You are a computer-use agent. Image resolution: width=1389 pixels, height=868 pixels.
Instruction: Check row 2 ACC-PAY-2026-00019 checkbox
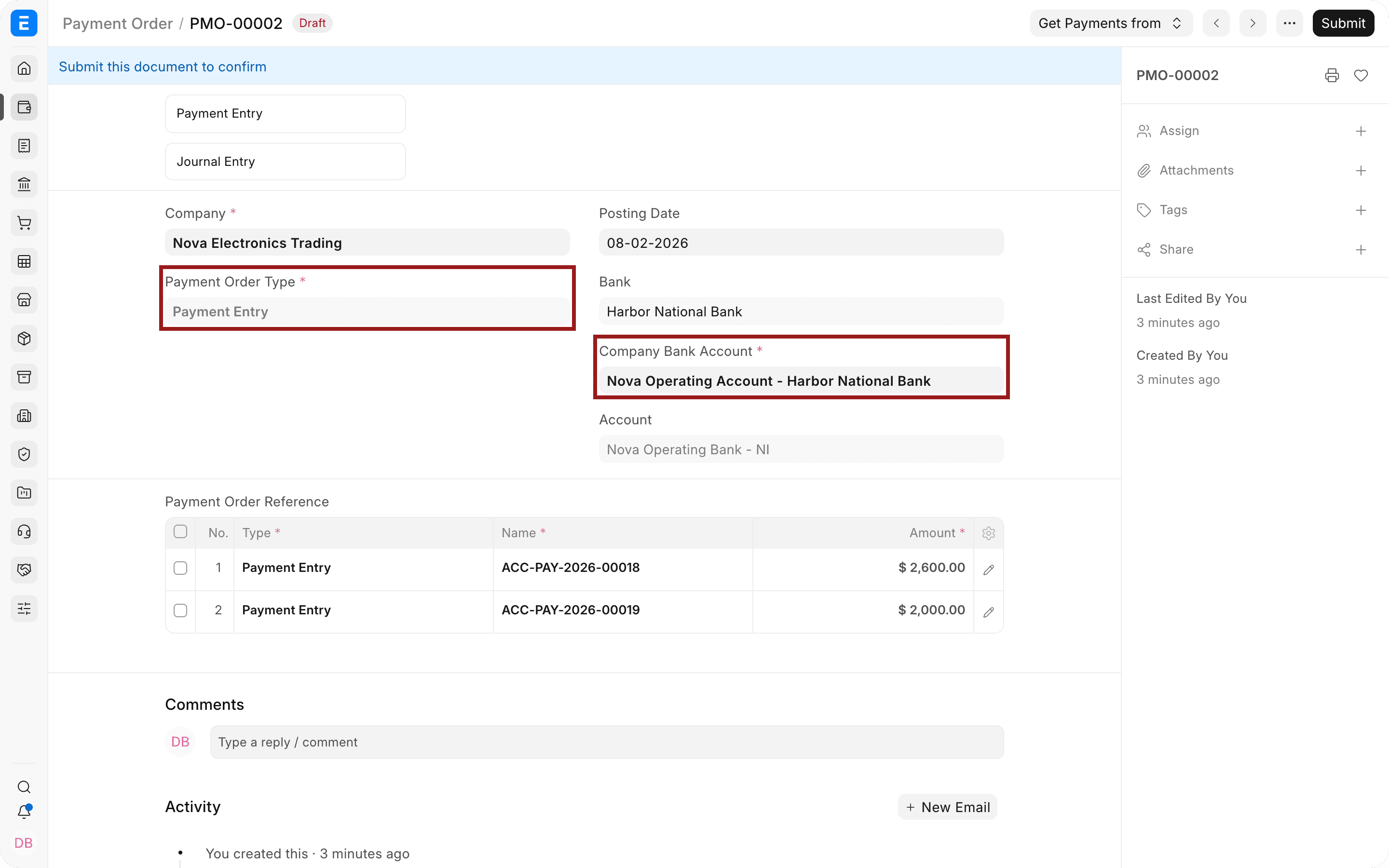coord(180,610)
